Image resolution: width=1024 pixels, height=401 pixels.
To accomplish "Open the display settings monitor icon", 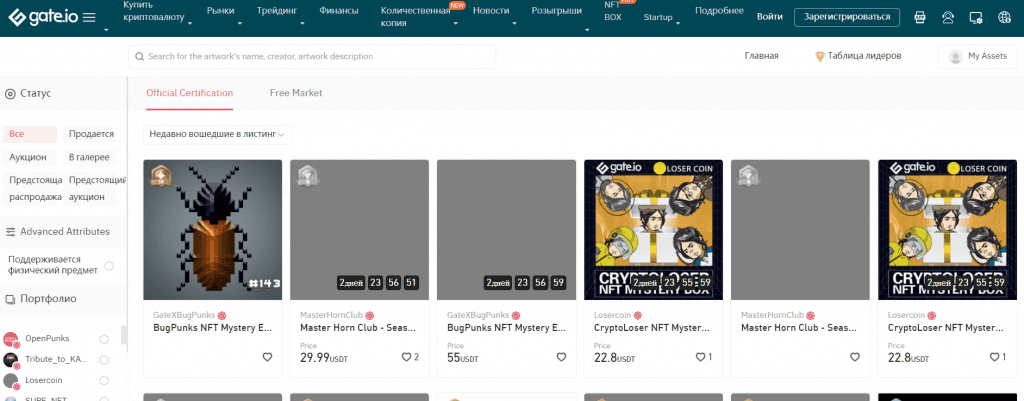I will click(x=976, y=18).
